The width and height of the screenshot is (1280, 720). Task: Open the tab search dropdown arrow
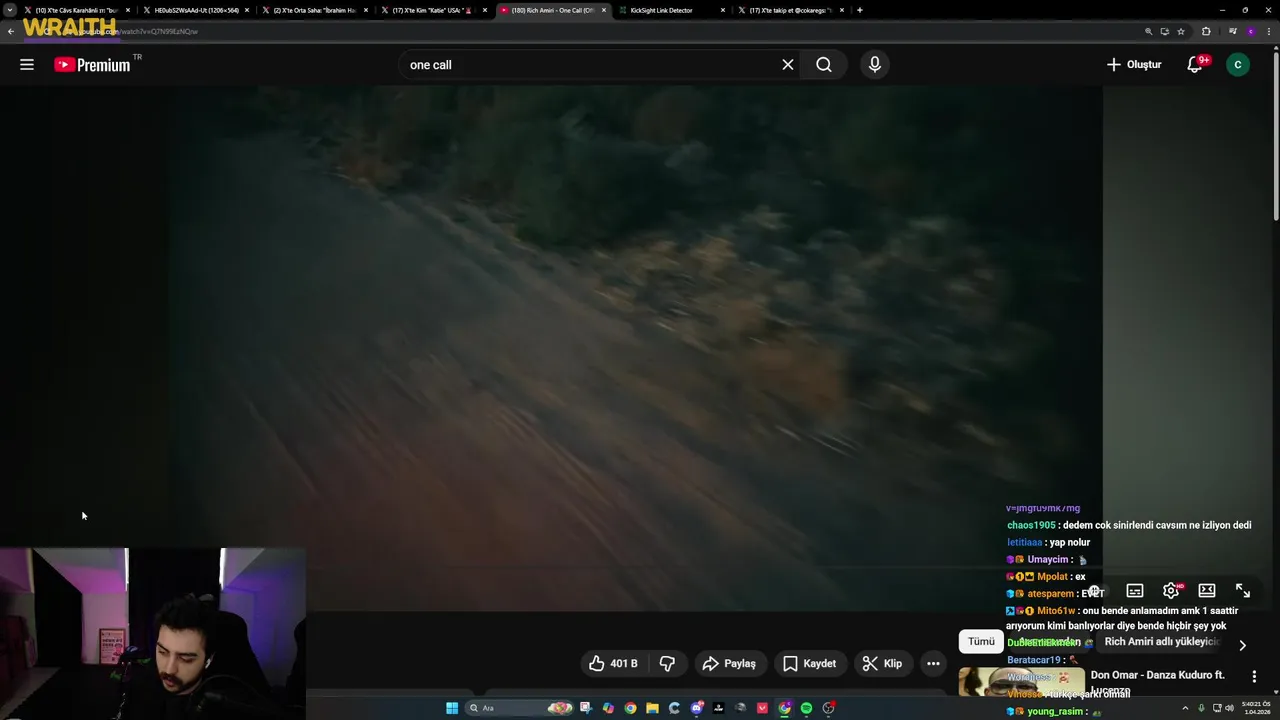pyautogui.click(x=9, y=10)
